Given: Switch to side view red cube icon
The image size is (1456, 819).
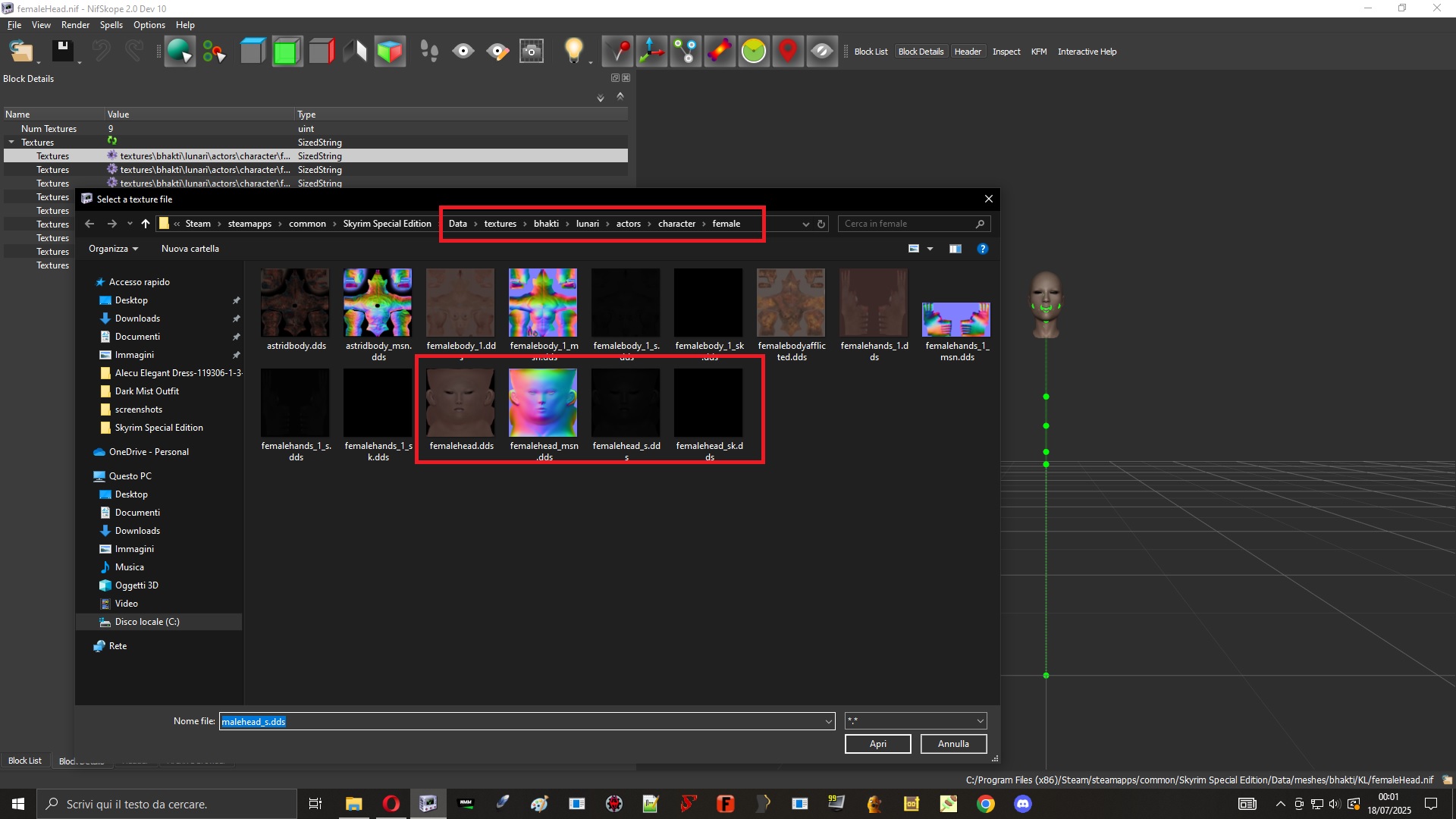Looking at the screenshot, I should [x=322, y=52].
